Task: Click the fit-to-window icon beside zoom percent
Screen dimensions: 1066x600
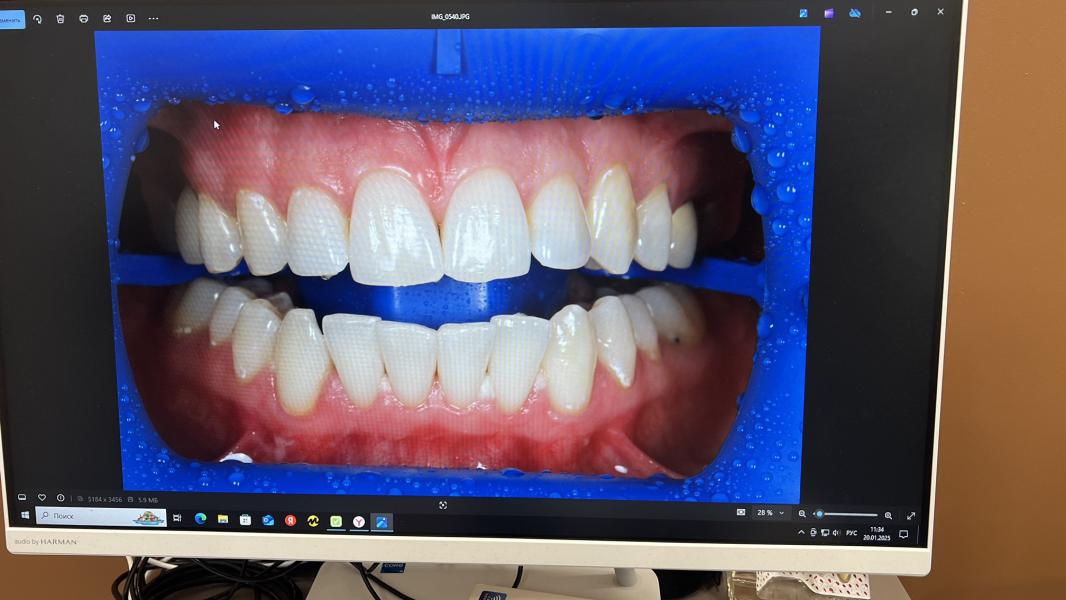Action: (741, 512)
